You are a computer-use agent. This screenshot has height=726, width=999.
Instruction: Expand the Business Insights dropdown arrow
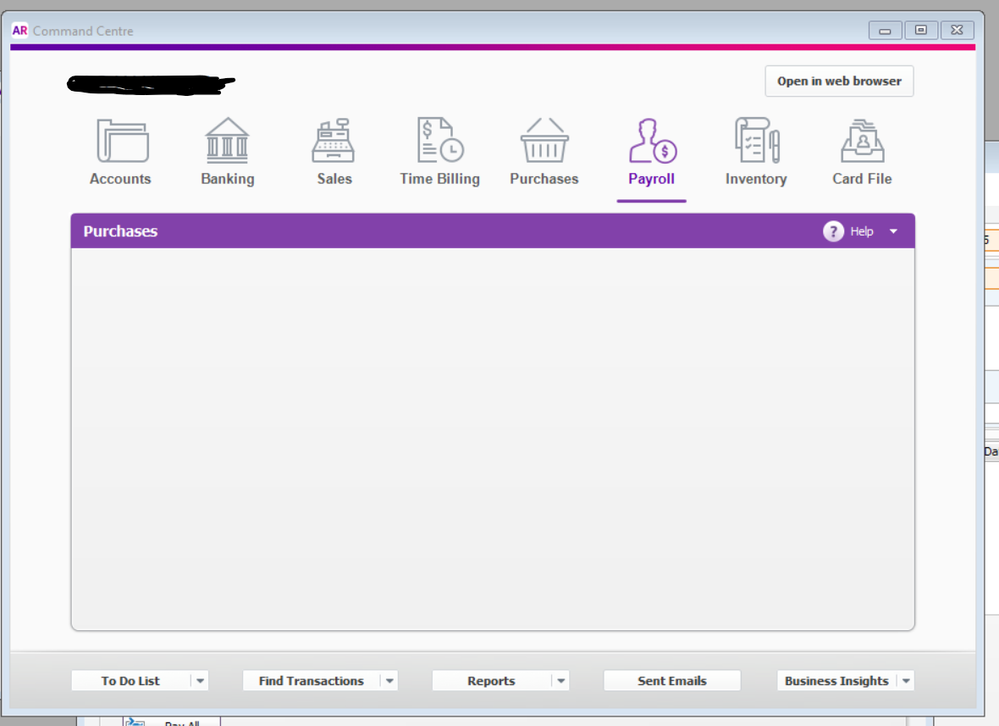[906, 681]
